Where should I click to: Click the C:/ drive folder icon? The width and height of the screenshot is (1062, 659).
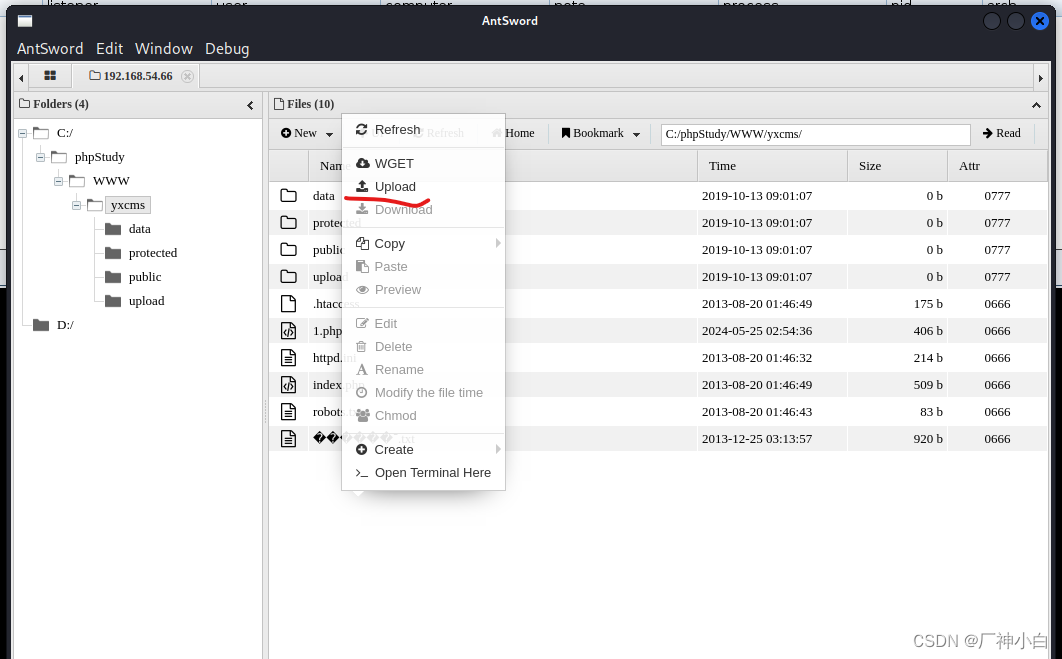[41, 133]
